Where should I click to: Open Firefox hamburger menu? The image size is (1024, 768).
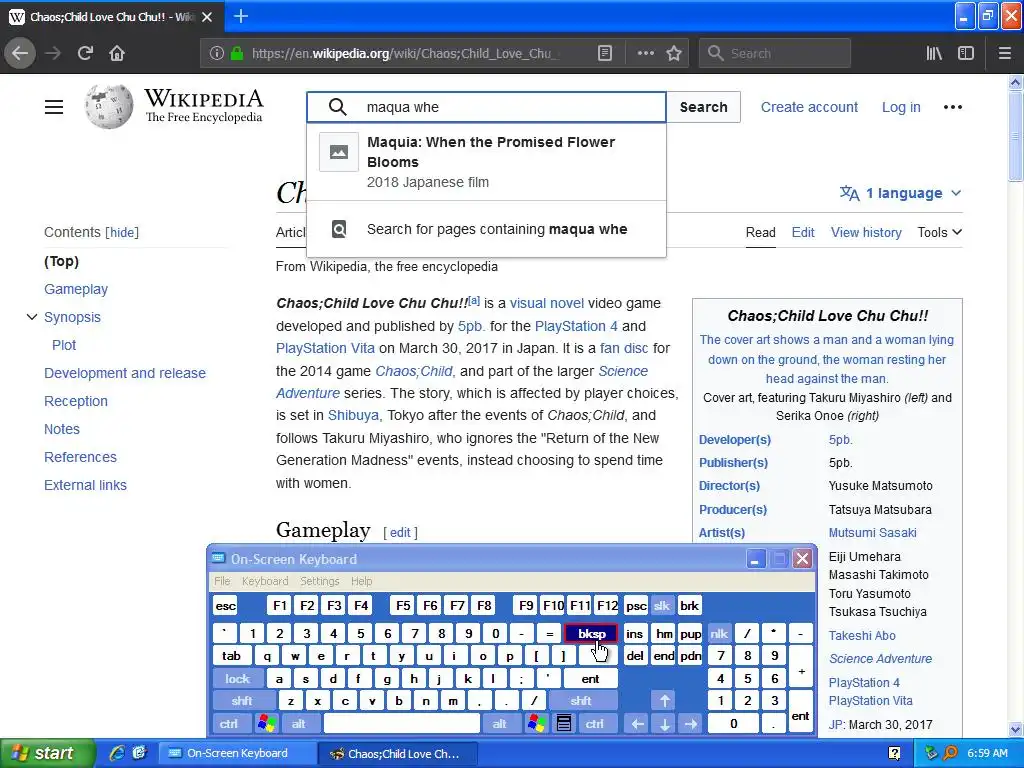click(1004, 54)
